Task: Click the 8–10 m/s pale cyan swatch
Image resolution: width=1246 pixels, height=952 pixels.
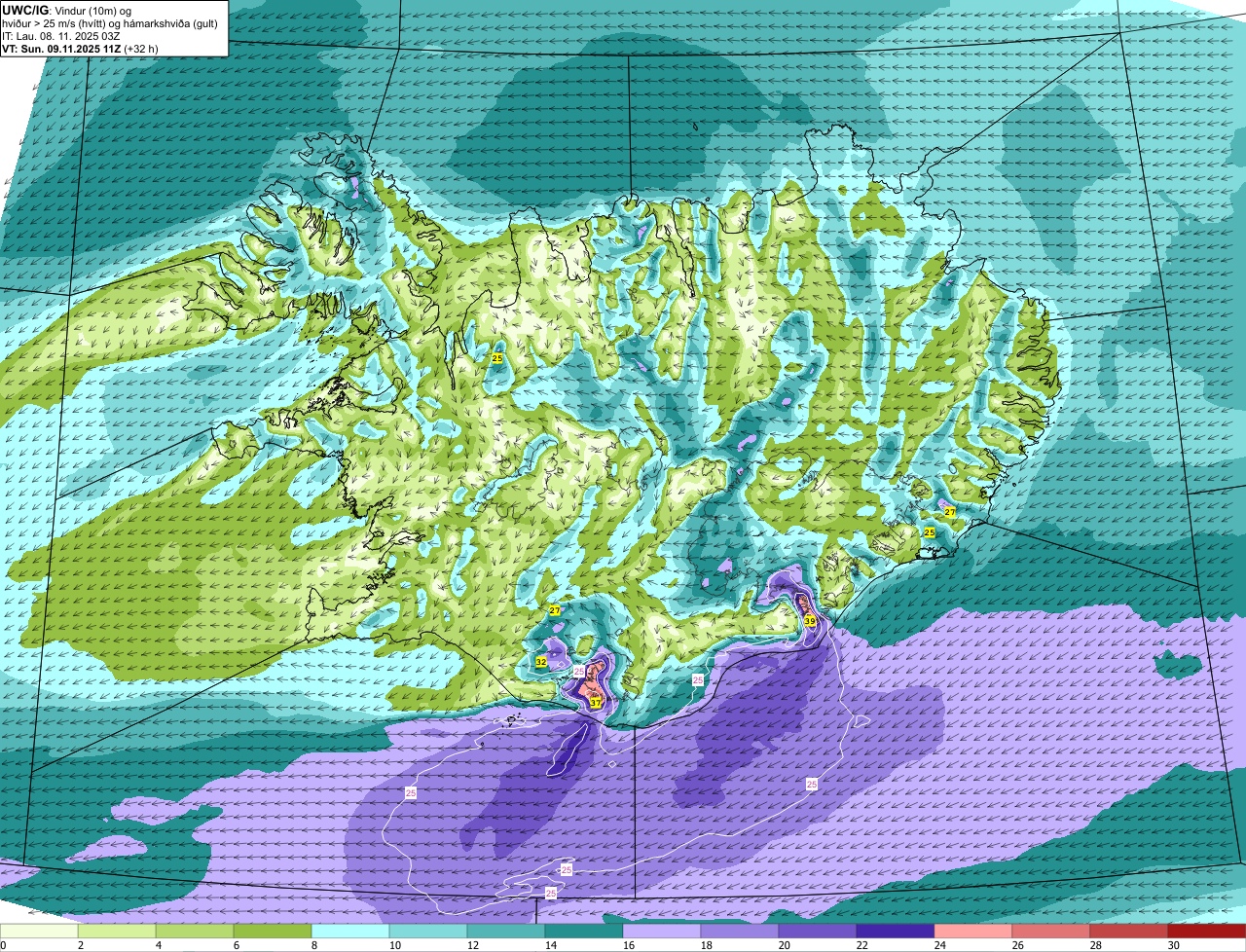Action: coord(350,931)
